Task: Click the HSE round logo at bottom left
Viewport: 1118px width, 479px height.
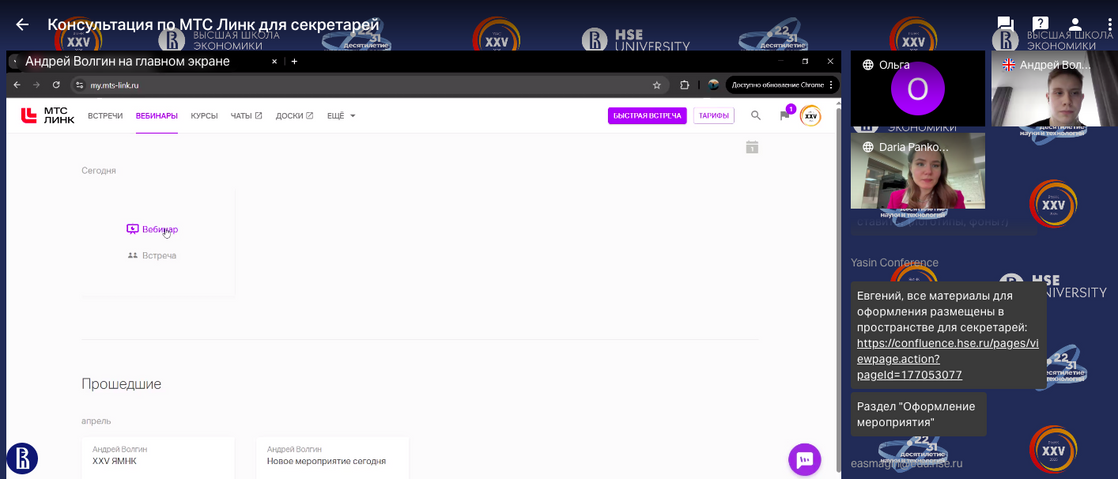Action: [21, 458]
